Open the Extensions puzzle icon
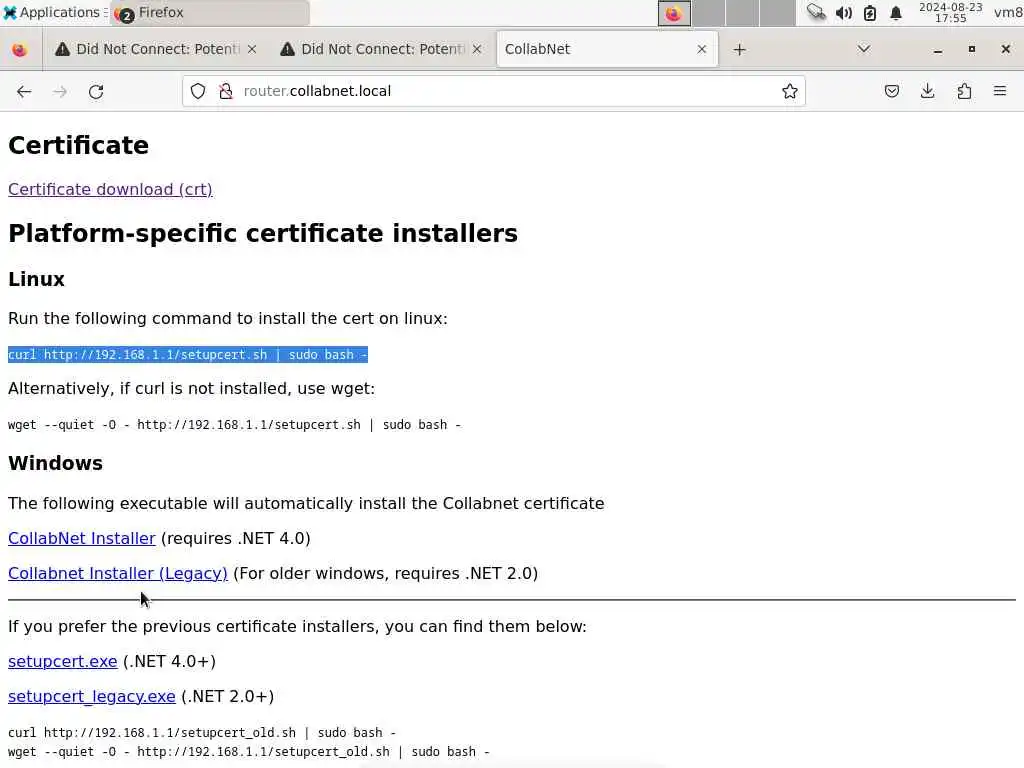1024x768 pixels. (964, 91)
